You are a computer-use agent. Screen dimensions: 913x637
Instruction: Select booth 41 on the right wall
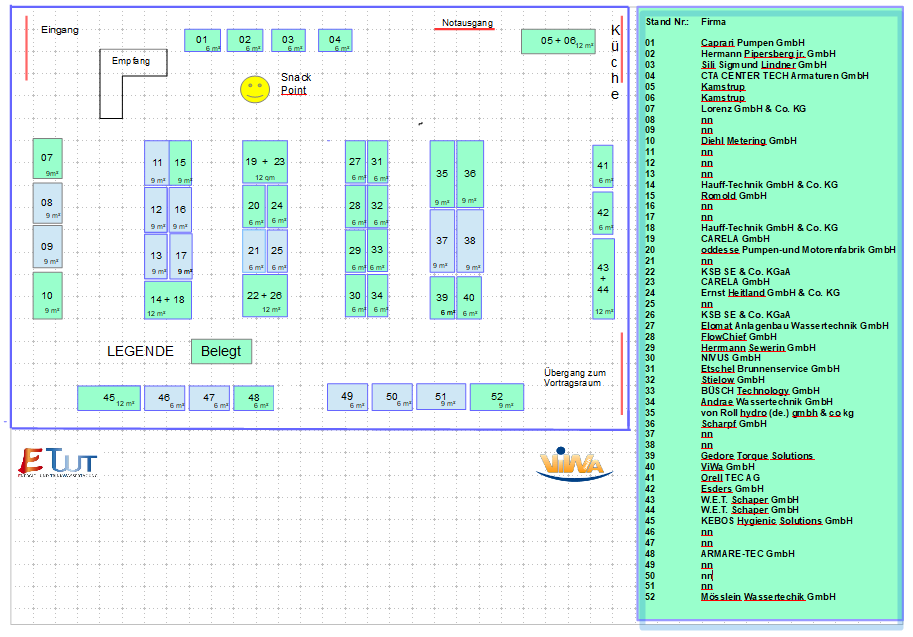[x=603, y=167]
